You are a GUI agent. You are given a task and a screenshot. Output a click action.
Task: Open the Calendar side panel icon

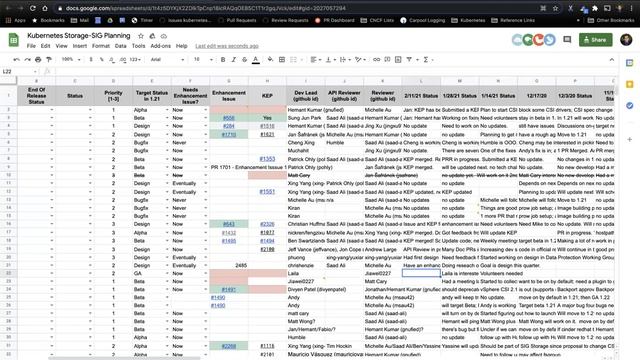click(629, 63)
